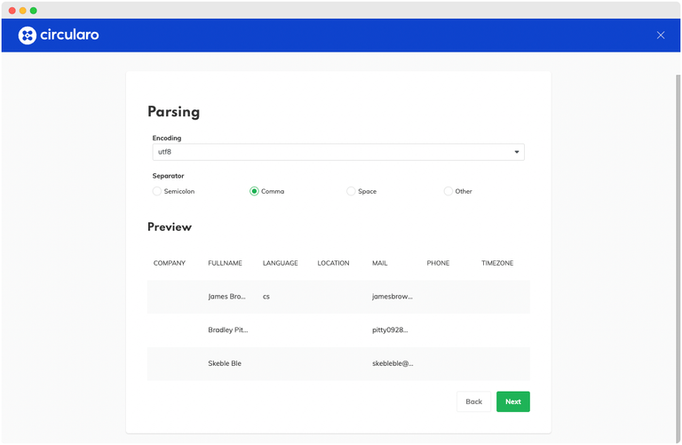
Task: Click the COMPANY column header
Action: point(169,263)
